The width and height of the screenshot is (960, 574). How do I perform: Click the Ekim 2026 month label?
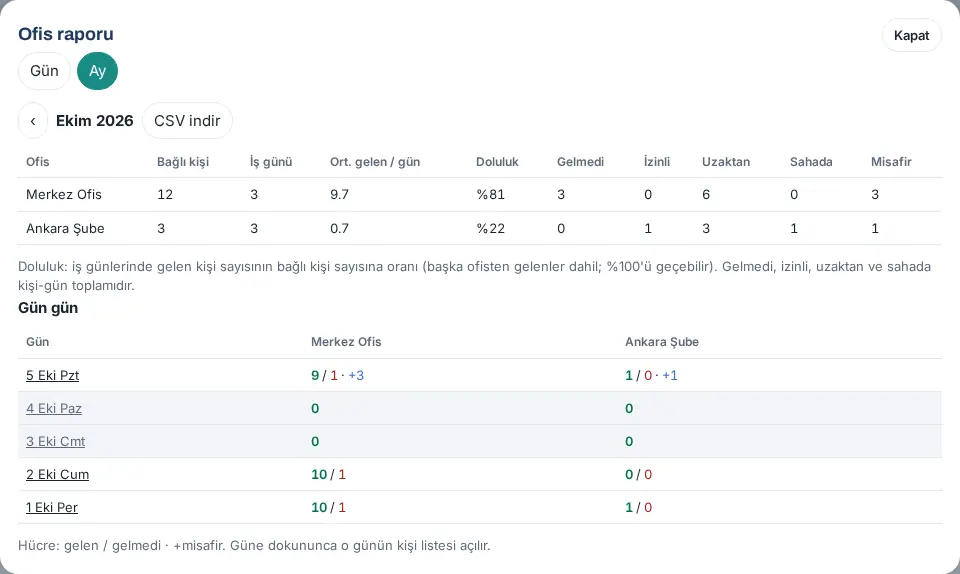(95, 121)
